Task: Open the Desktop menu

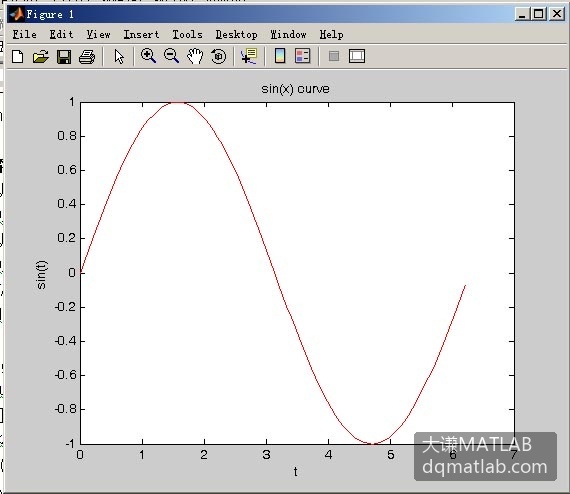Action: [x=237, y=35]
